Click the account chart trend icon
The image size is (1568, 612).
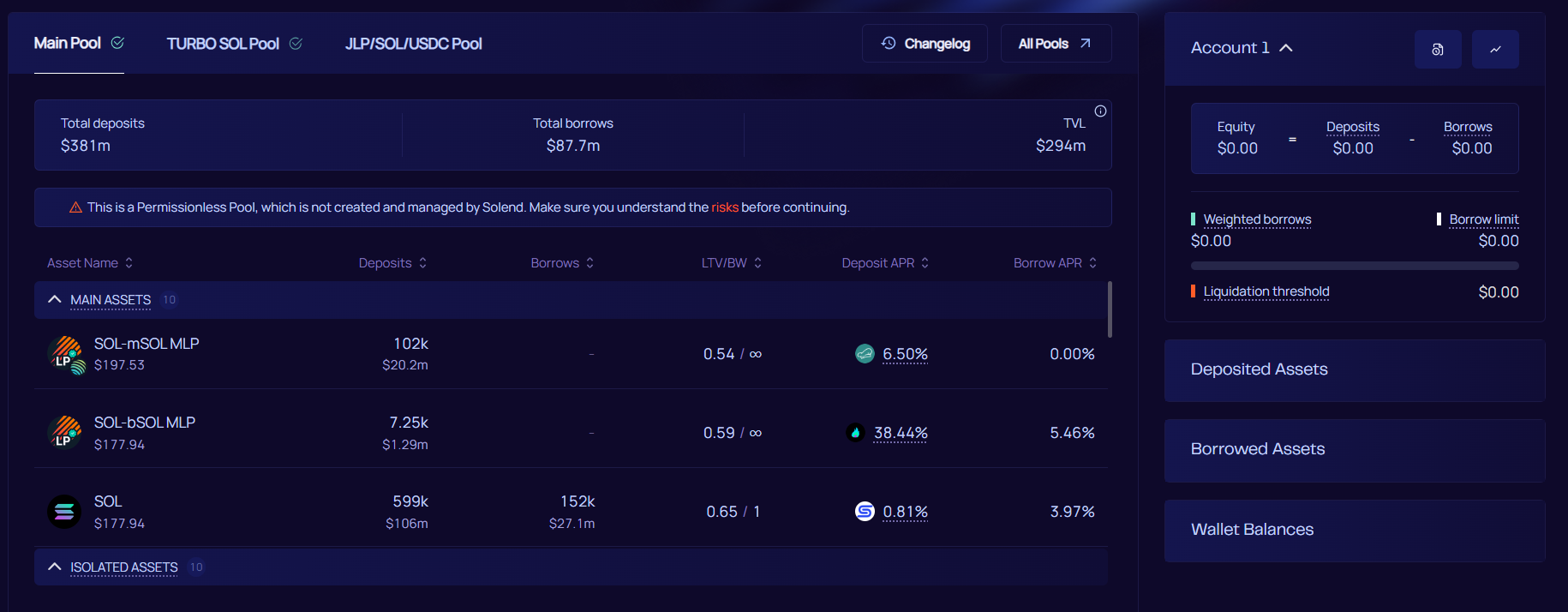coord(1494,50)
